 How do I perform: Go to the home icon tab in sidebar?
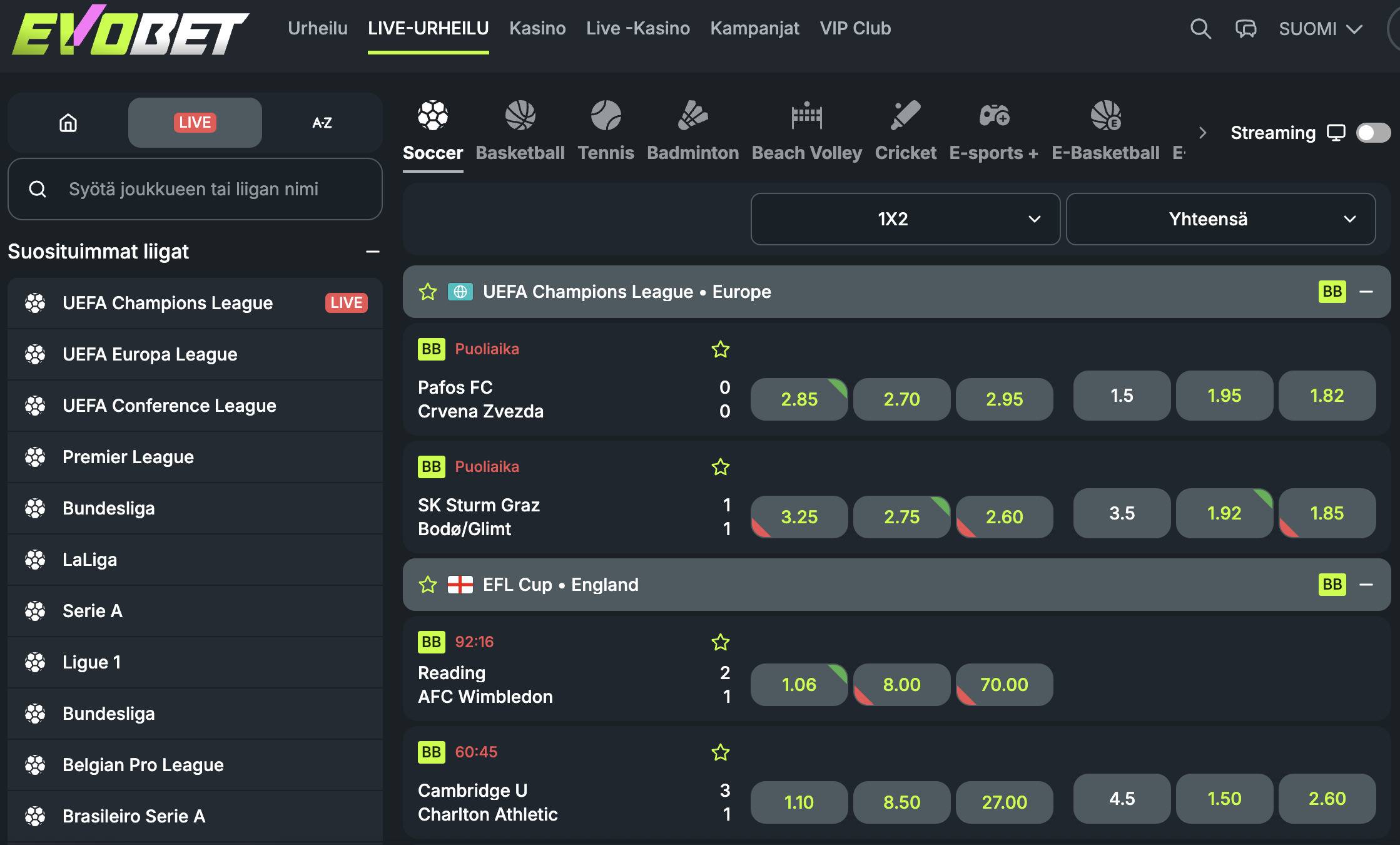68,123
